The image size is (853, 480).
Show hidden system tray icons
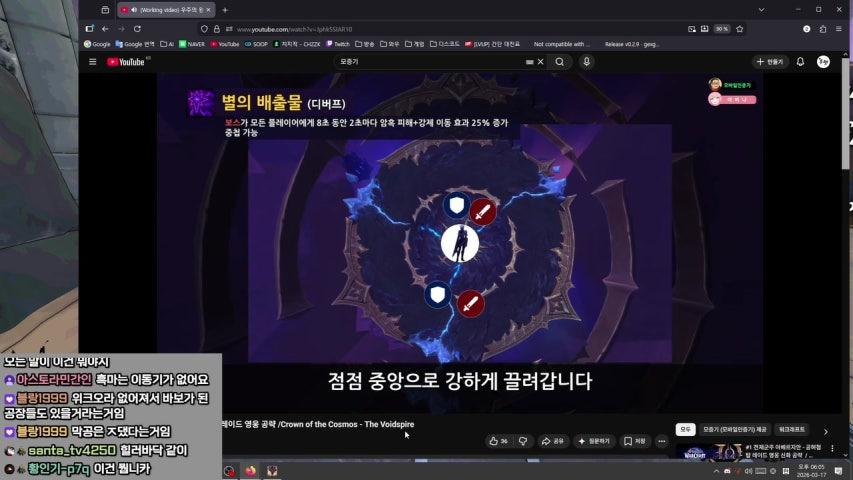pos(716,471)
